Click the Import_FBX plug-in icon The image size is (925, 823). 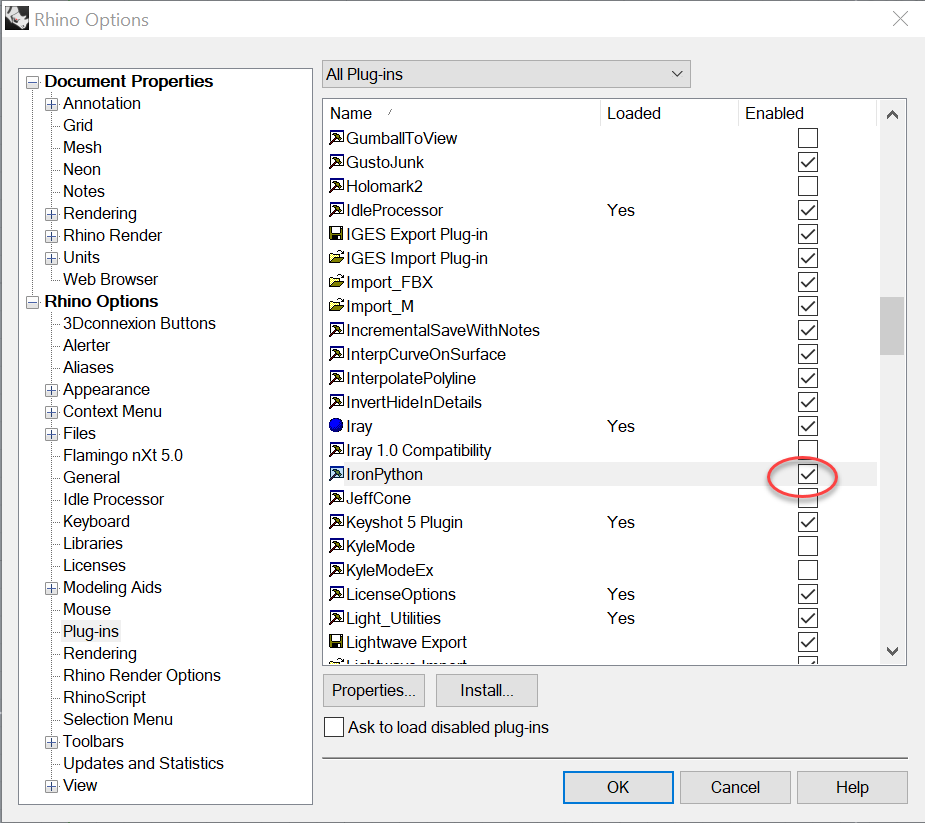(x=336, y=281)
